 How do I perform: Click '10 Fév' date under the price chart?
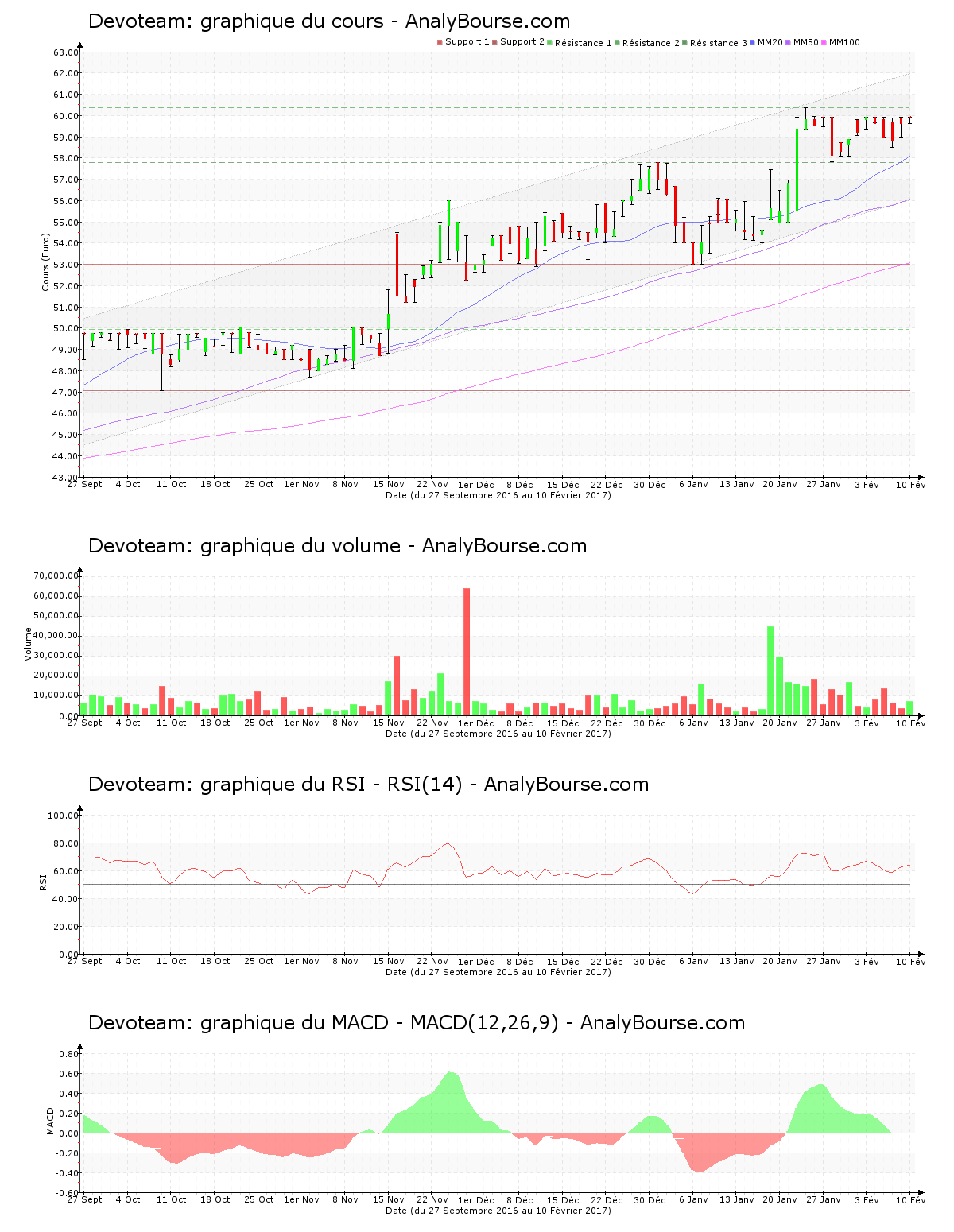click(910, 485)
